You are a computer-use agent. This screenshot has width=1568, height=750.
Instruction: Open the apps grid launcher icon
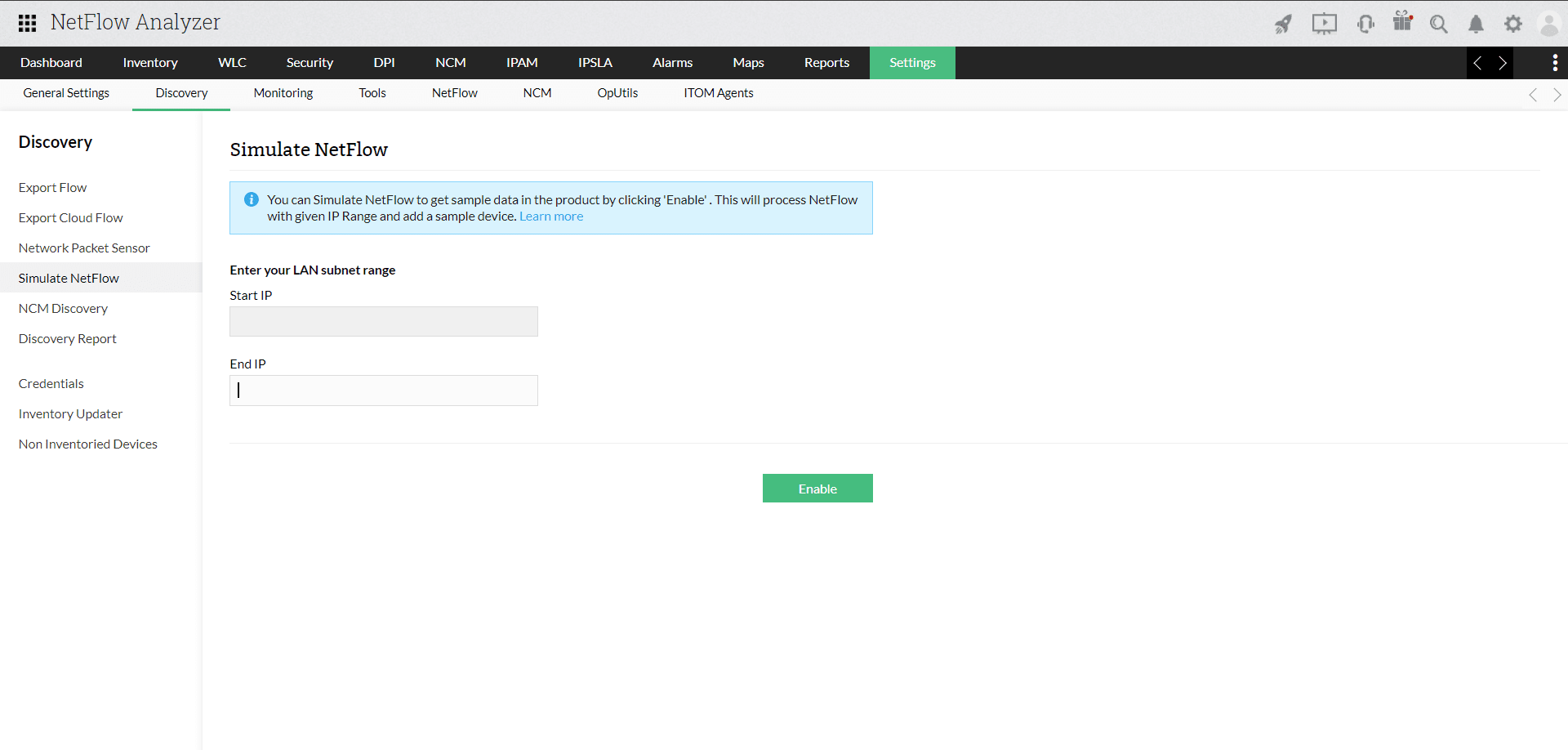[x=27, y=23]
